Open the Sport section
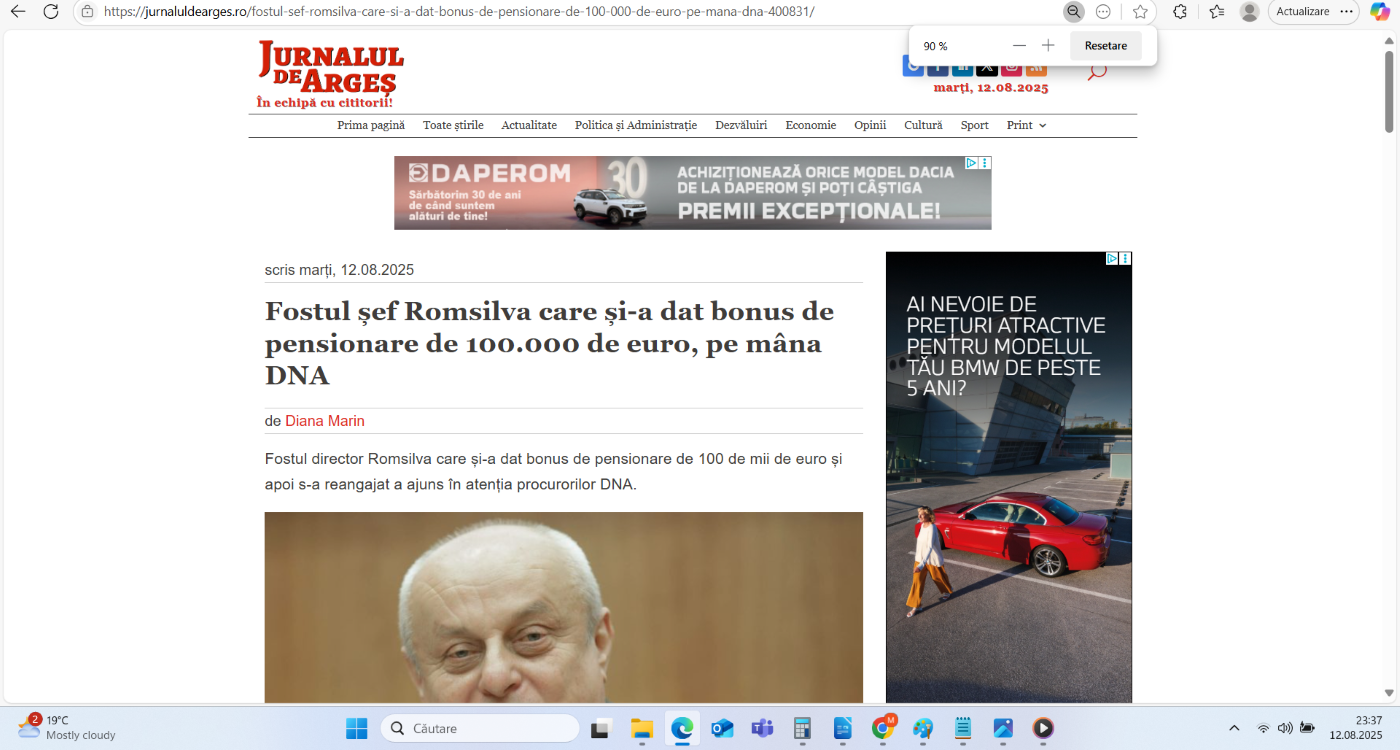This screenshot has width=1400, height=750. pos(974,125)
